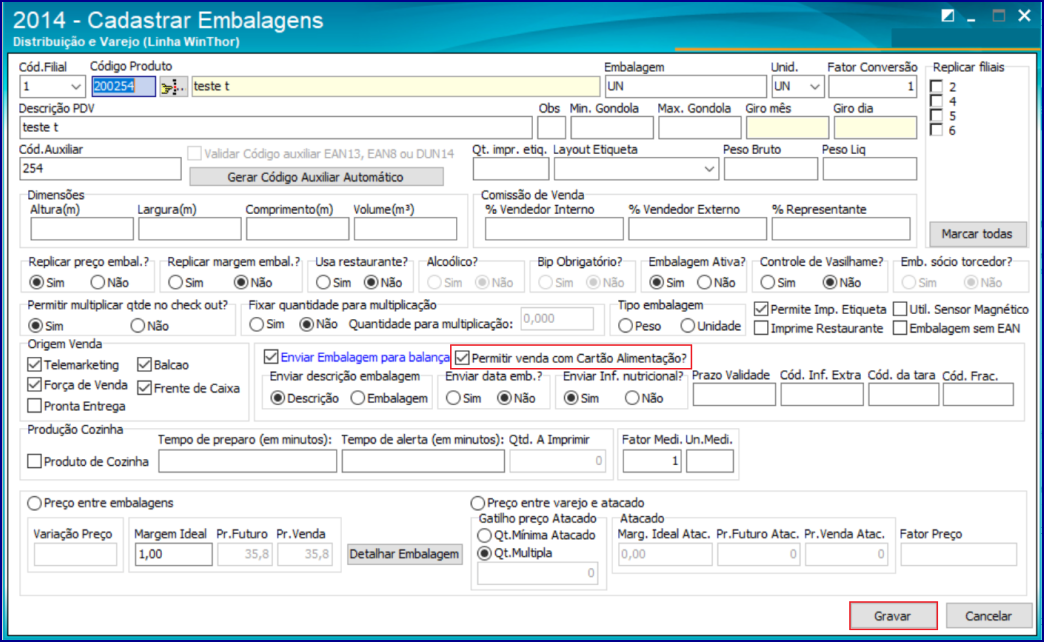
Task: Select Não for Embalagem Ativa
Action: click(705, 282)
